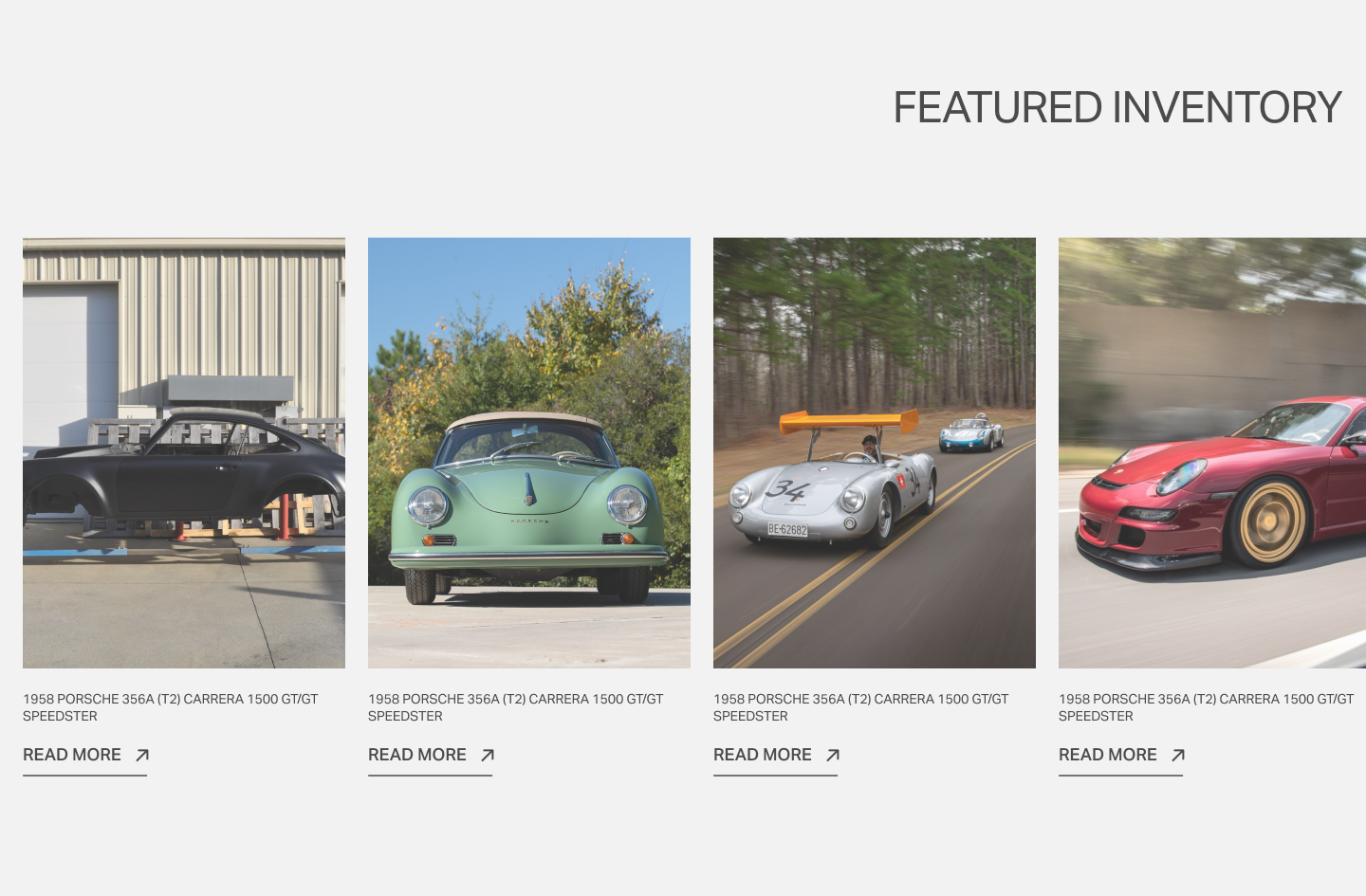Click the orange wing on the silver racer
This screenshot has width=1366, height=896.
(x=848, y=421)
